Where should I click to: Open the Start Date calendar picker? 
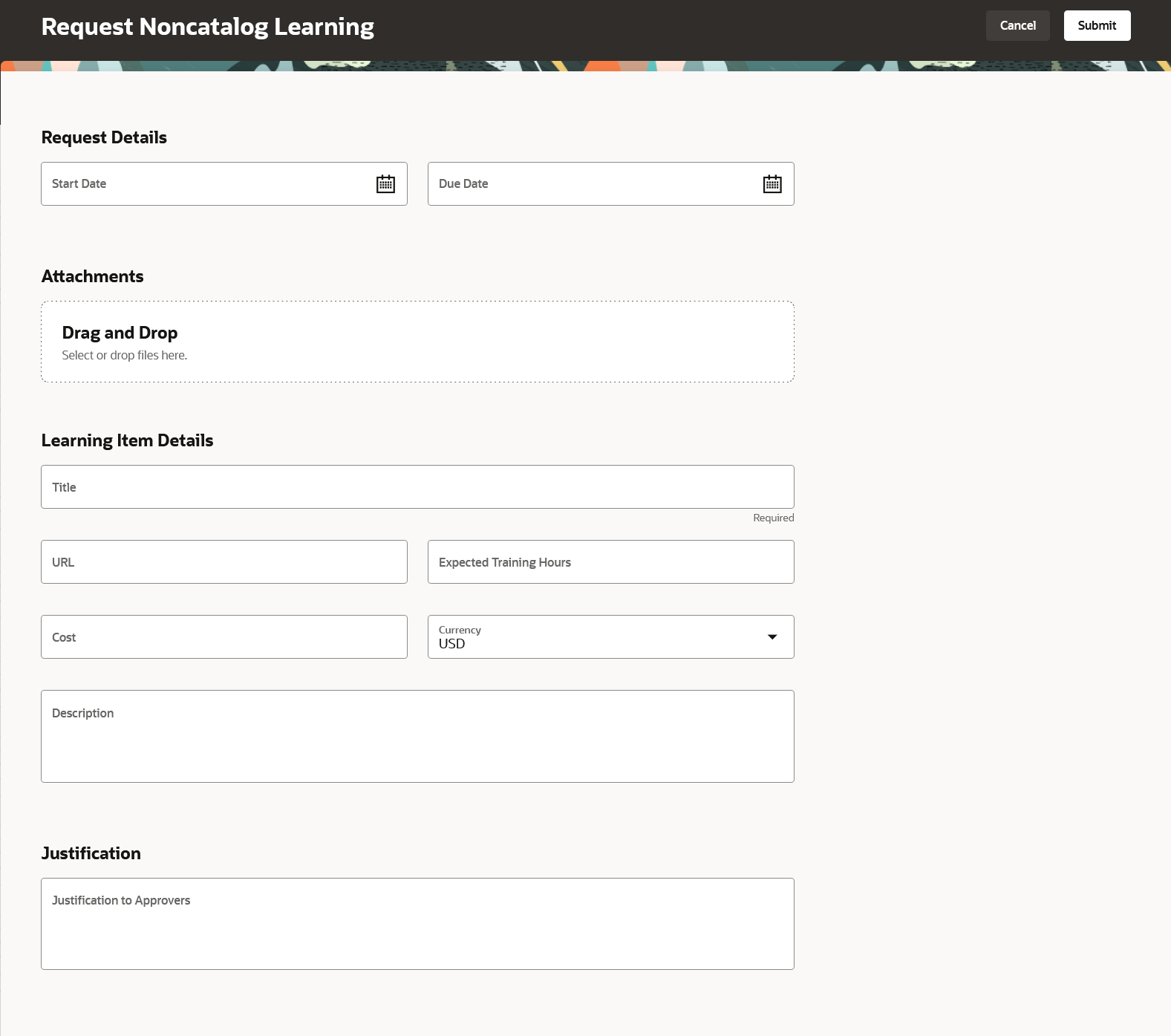pyautogui.click(x=385, y=184)
